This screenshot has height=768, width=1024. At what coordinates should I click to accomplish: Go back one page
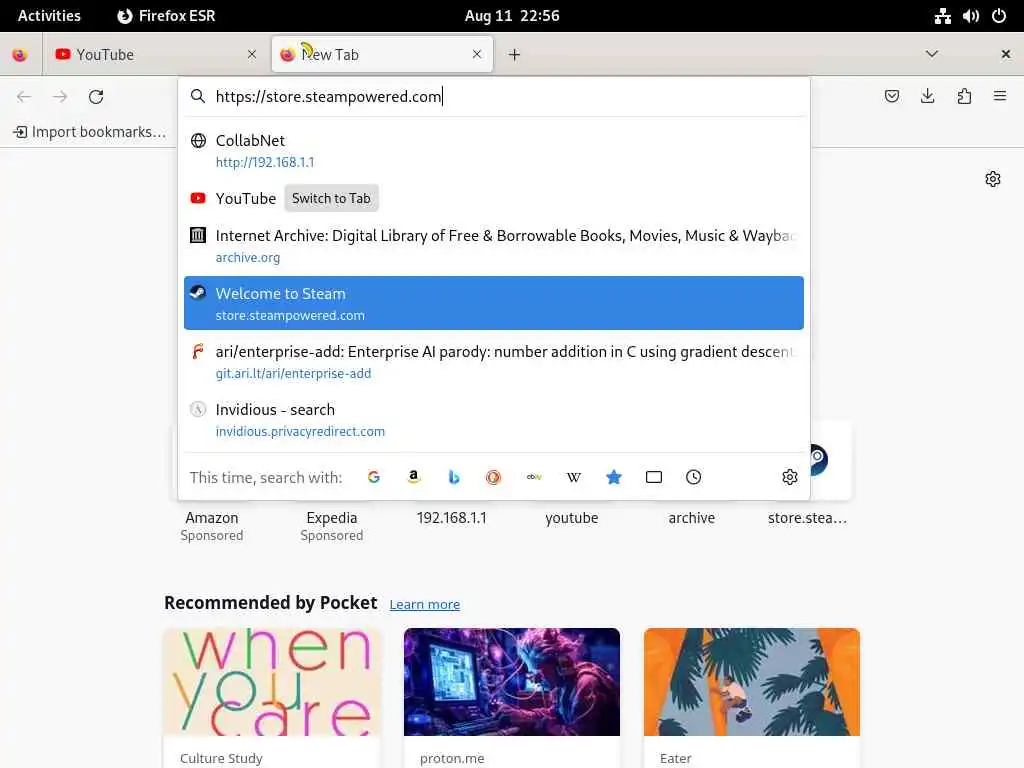point(24,97)
